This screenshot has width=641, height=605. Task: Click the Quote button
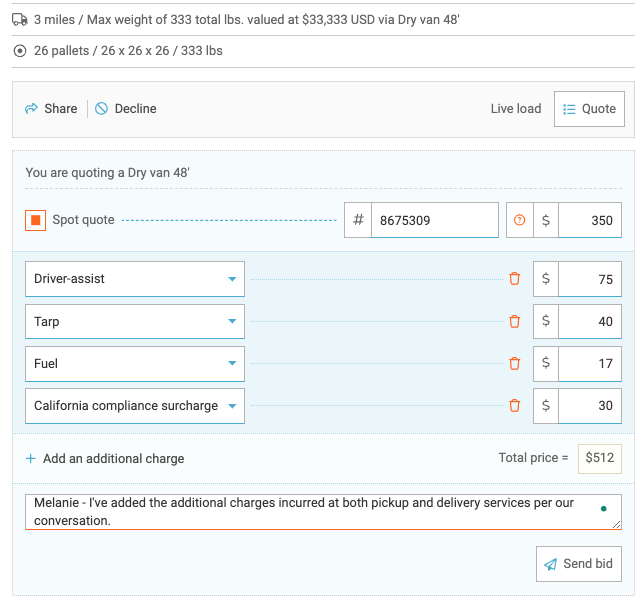pyautogui.click(x=589, y=109)
